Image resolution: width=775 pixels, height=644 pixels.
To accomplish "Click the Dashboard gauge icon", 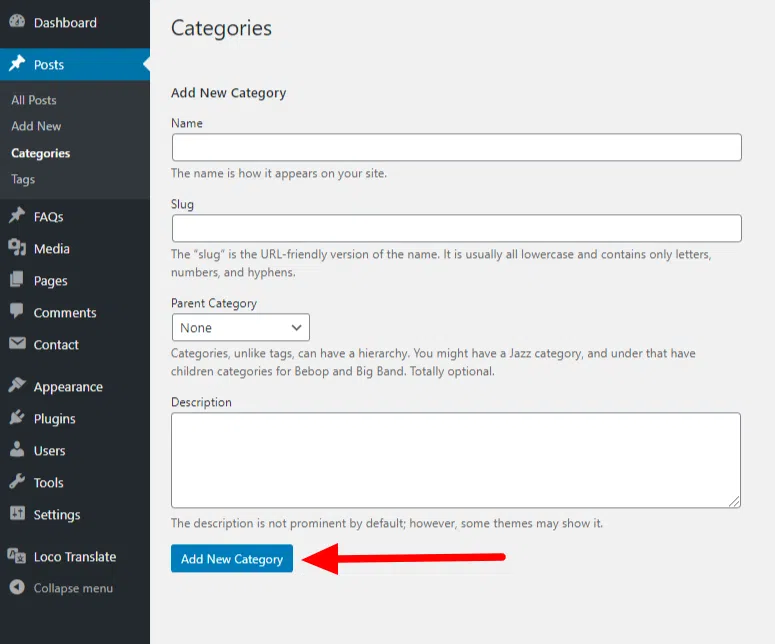I will pyautogui.click(x=17, y=22).
